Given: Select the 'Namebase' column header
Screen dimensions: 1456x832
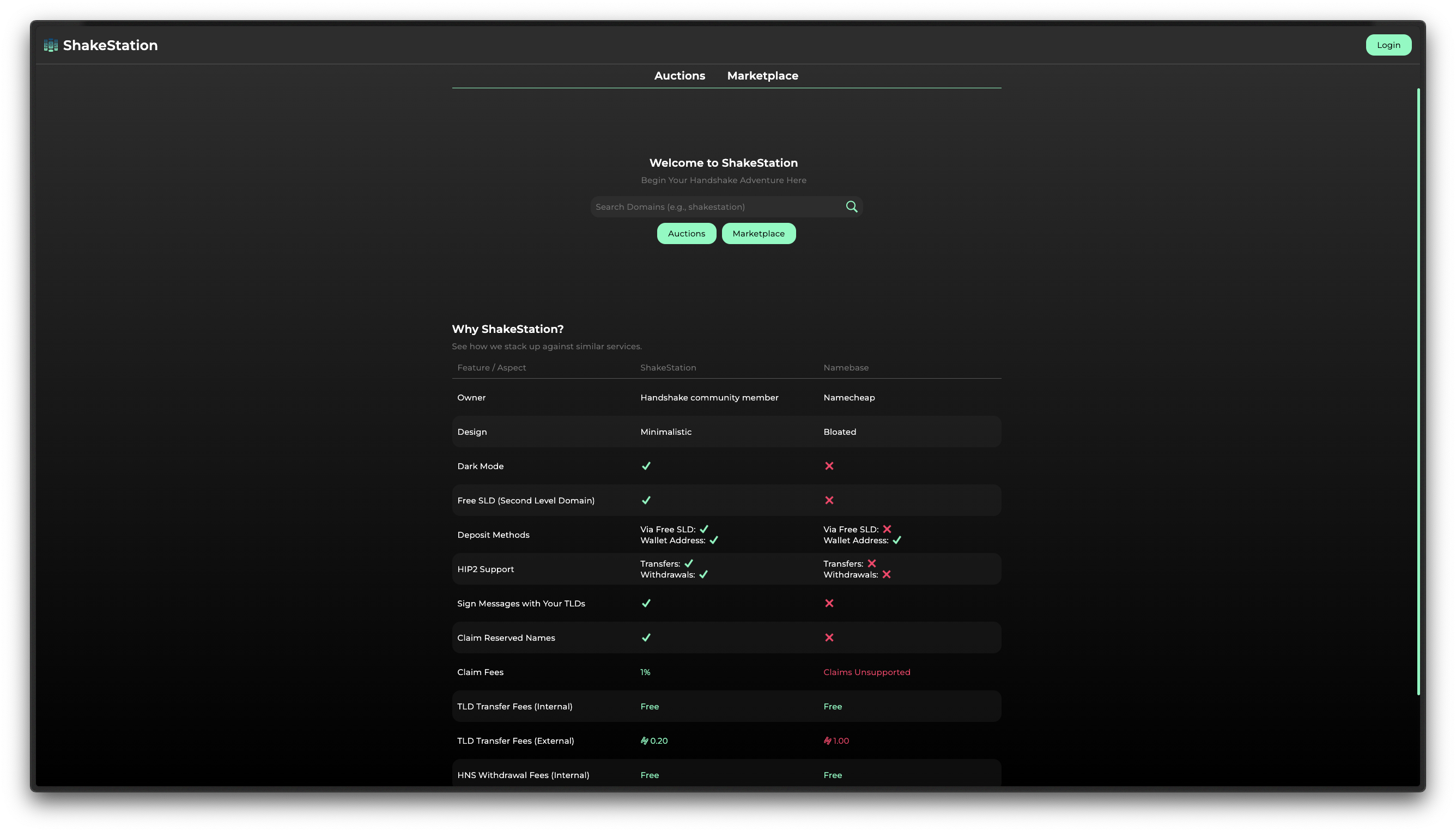Looking at the screenshot, I should click(x=846, y=368).
